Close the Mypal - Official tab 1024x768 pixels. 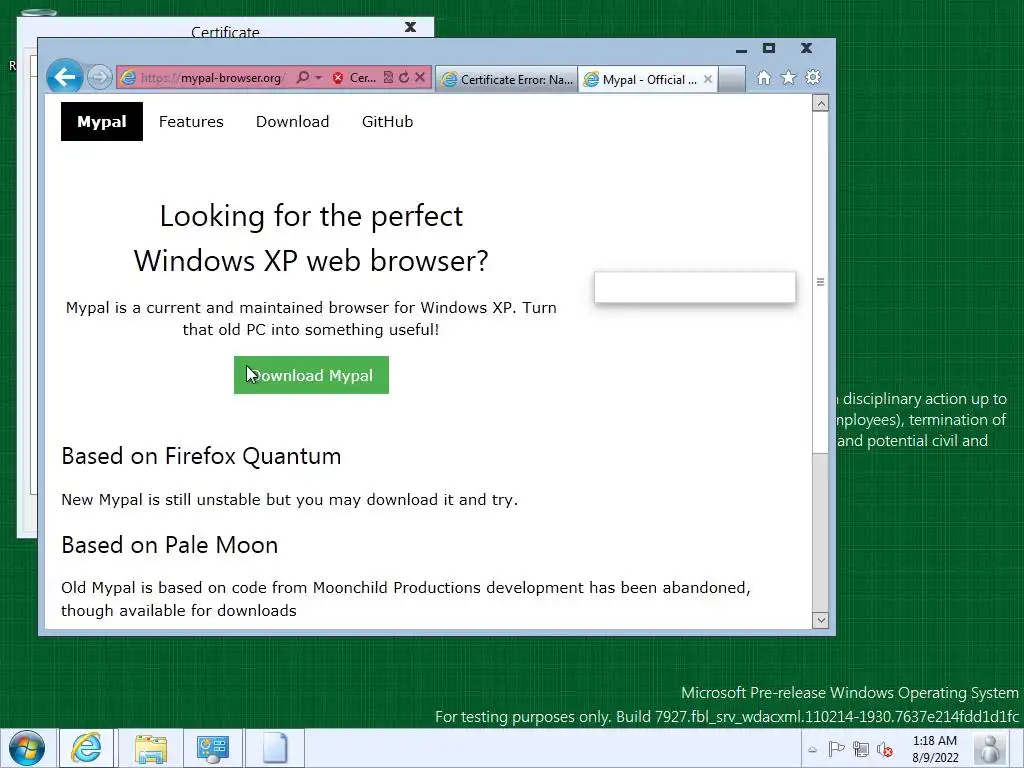coord(708,79)
